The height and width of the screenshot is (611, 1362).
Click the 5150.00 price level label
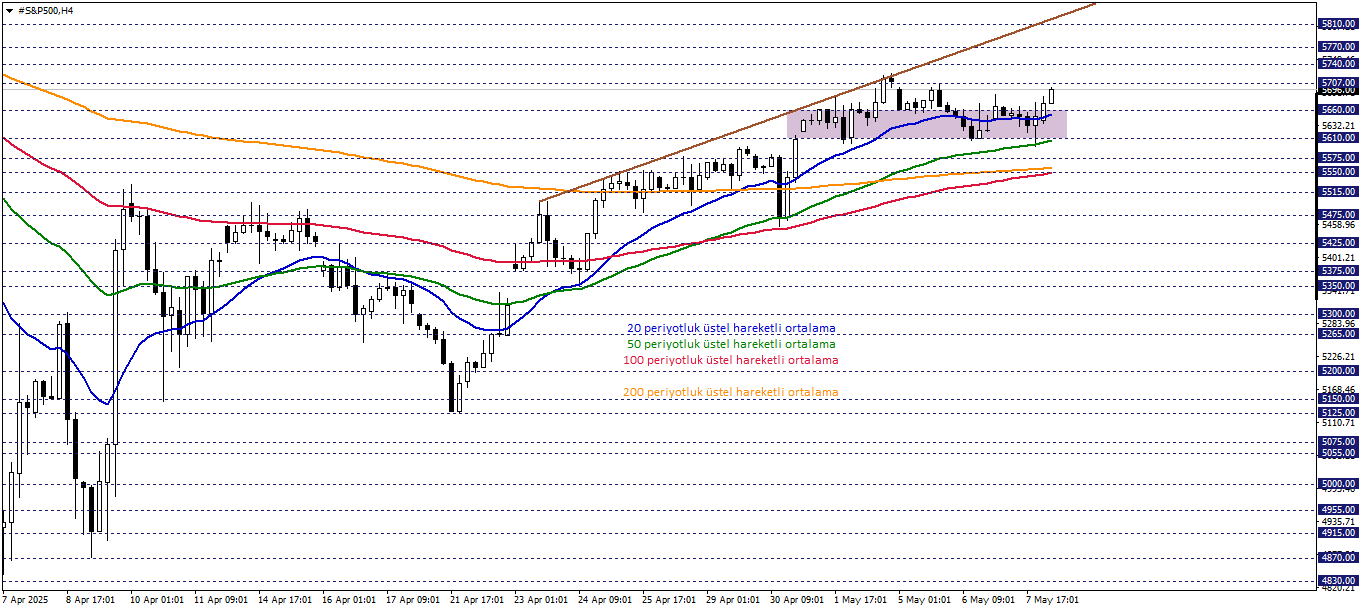point(1337,399)
